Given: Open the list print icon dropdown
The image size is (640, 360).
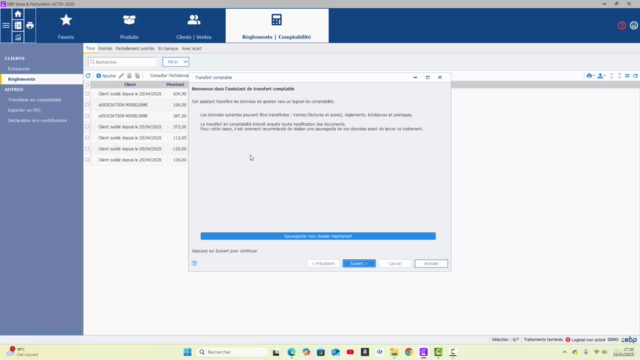Looking at the screenshot, I should click(590, 76).
